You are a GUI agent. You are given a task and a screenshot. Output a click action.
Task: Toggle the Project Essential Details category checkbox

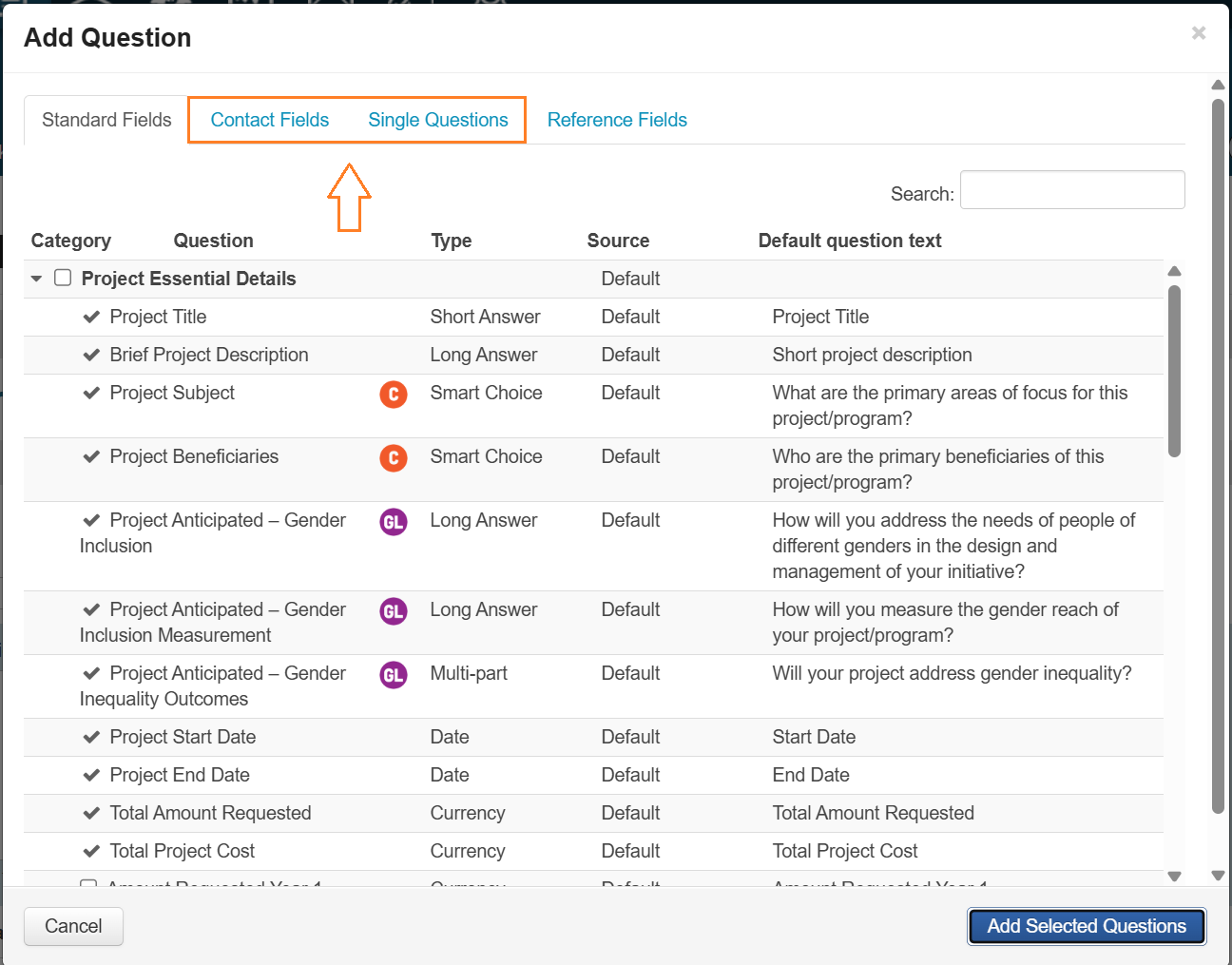point(63,278)
